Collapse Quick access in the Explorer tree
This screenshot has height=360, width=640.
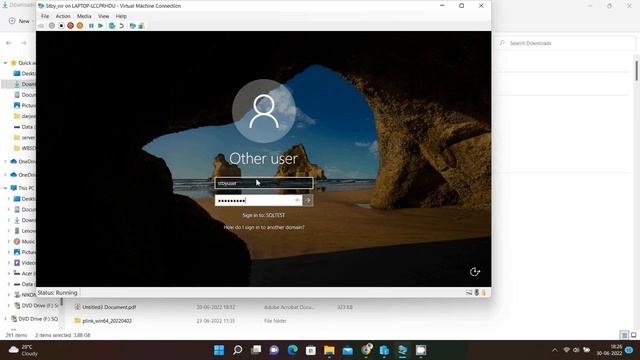click(5, 63)
